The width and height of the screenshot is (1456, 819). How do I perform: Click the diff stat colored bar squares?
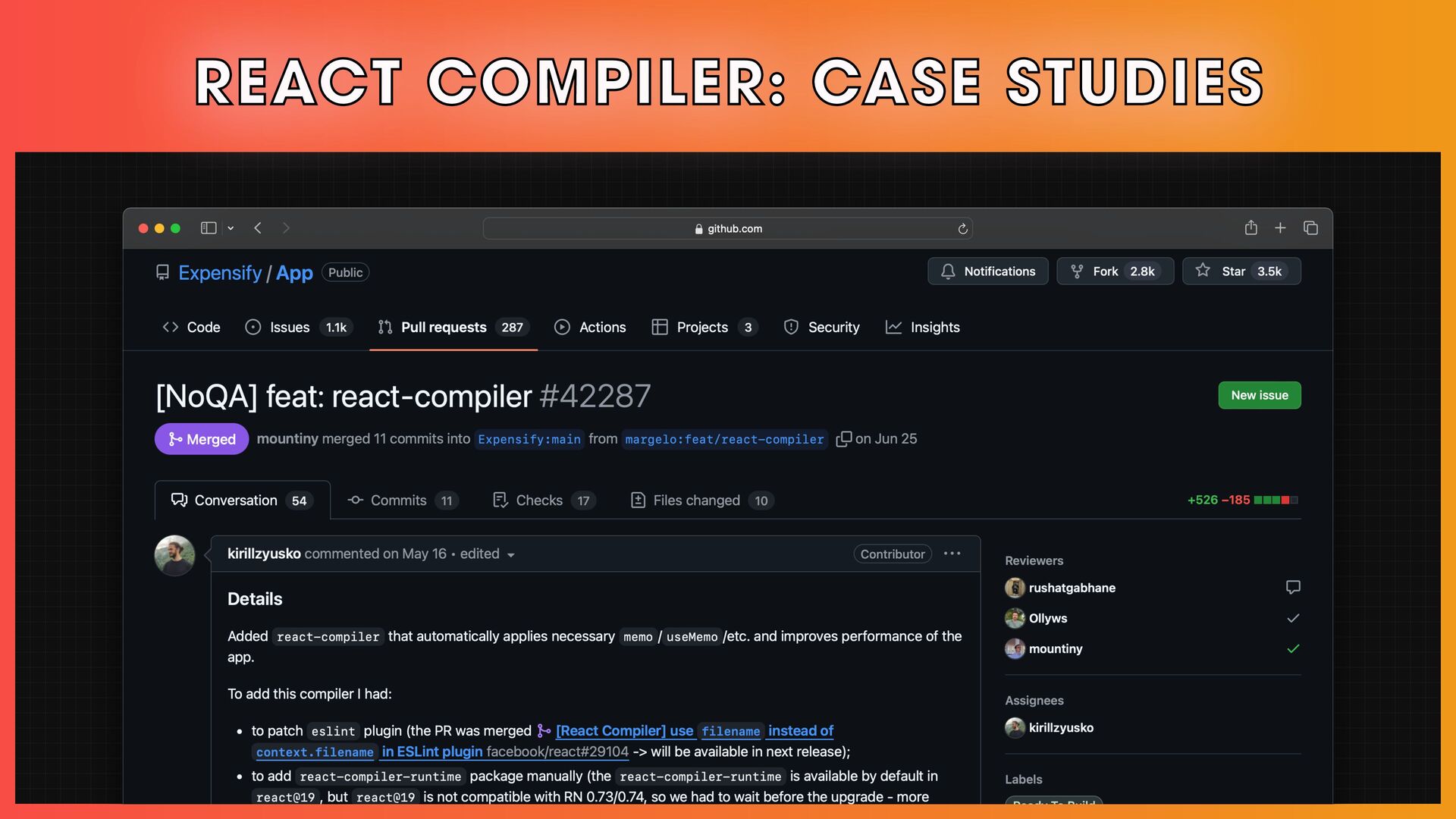tap(1276, 500)
